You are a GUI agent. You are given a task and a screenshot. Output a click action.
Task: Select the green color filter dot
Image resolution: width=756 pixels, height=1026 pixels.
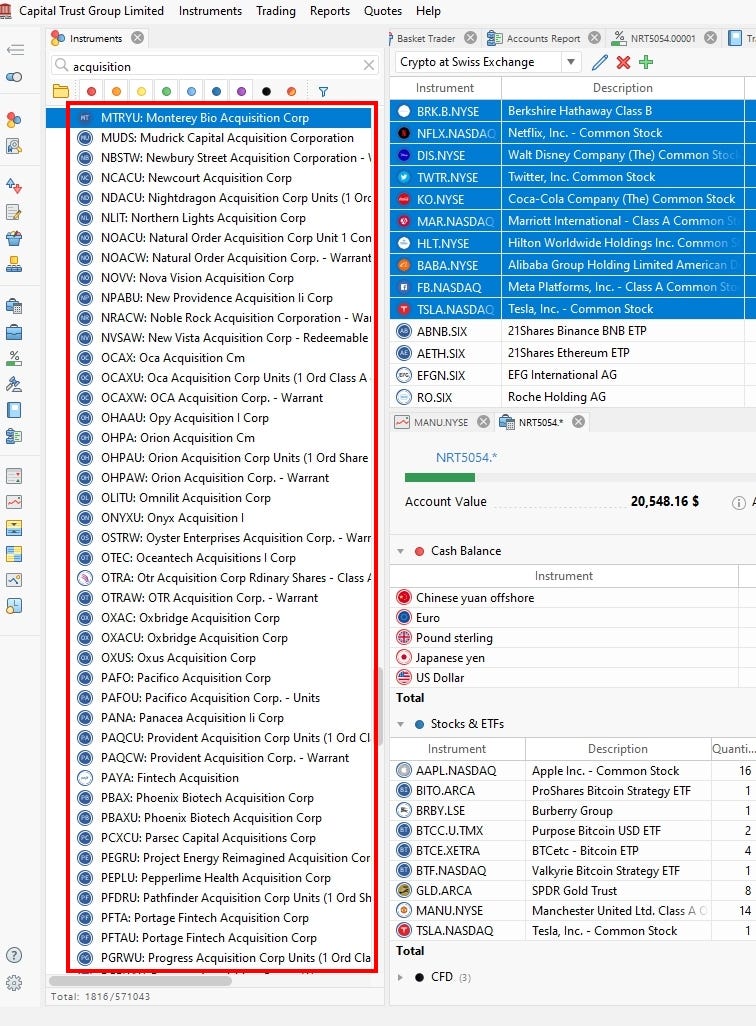coord(166,92)
